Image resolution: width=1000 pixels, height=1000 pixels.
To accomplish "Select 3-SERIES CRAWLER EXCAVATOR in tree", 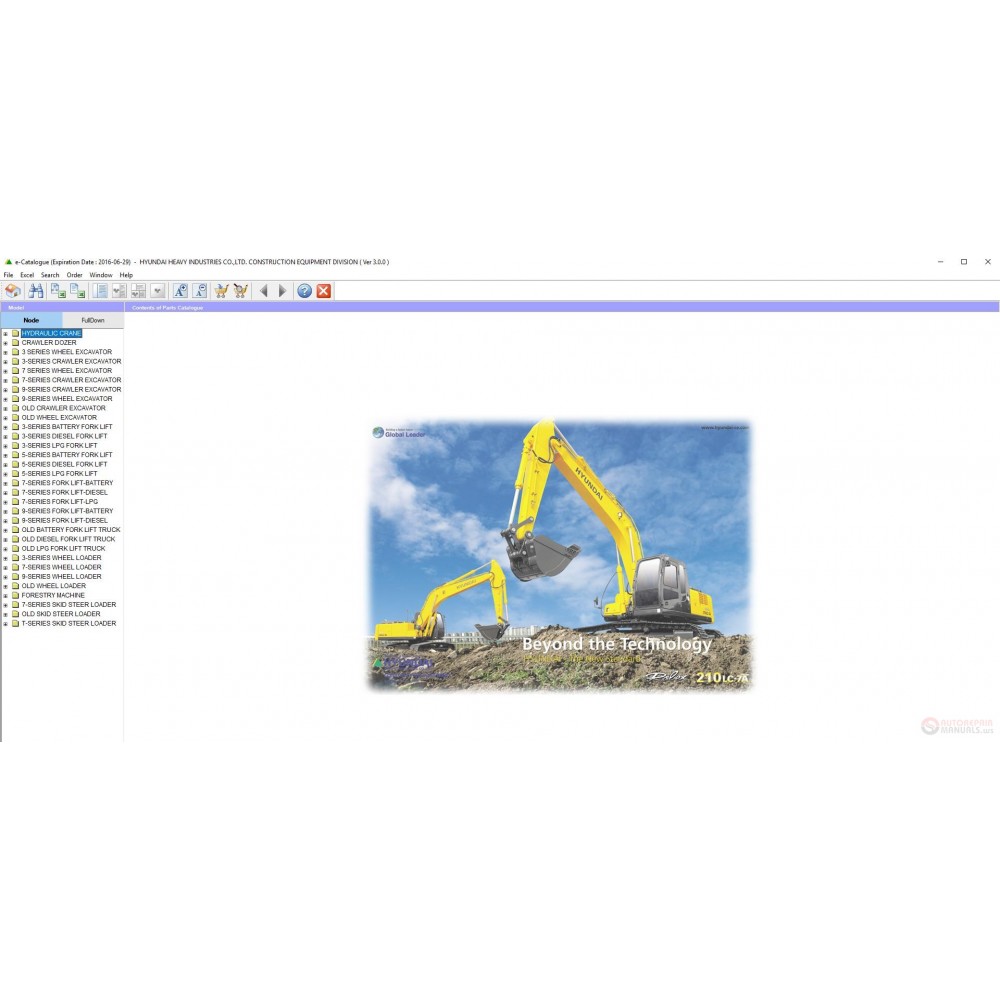I will pos(71,361).
